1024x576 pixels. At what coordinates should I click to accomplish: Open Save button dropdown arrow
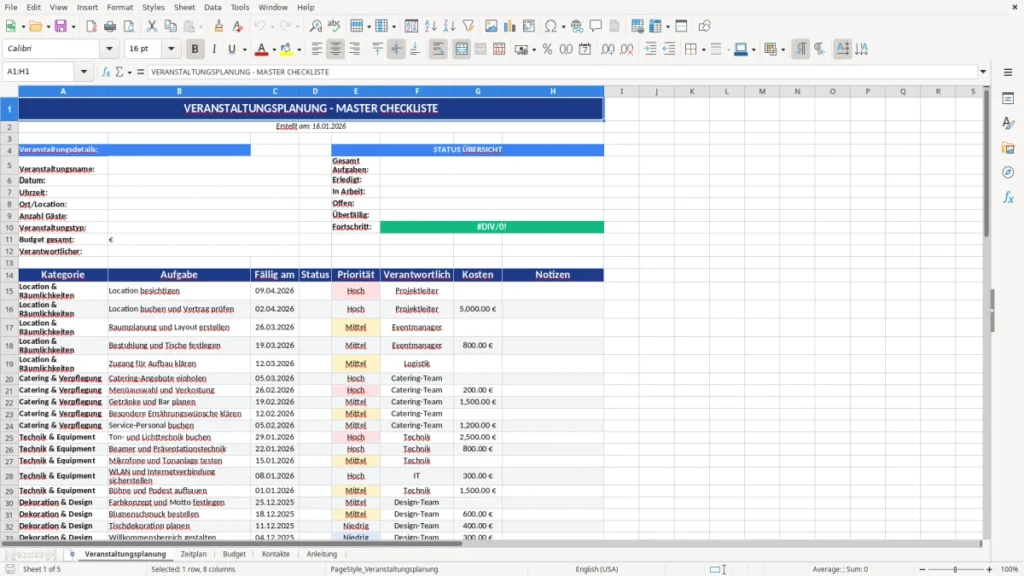(73, 27)
